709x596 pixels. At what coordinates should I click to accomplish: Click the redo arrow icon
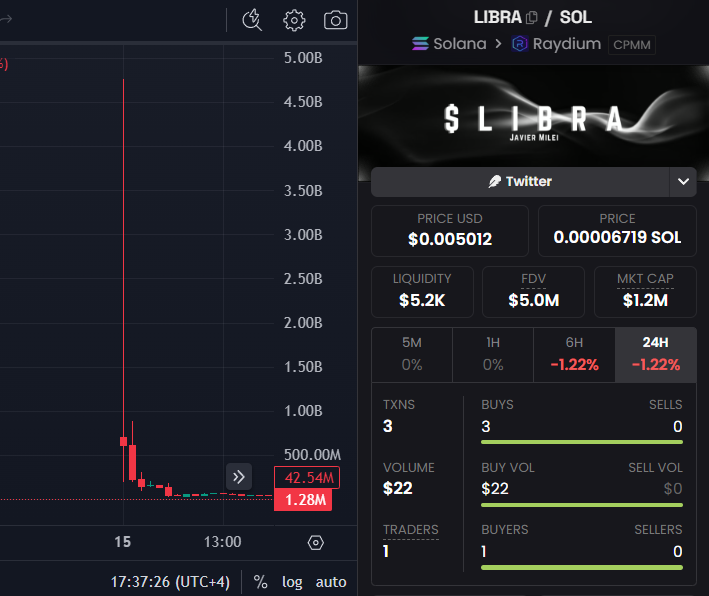5,19
